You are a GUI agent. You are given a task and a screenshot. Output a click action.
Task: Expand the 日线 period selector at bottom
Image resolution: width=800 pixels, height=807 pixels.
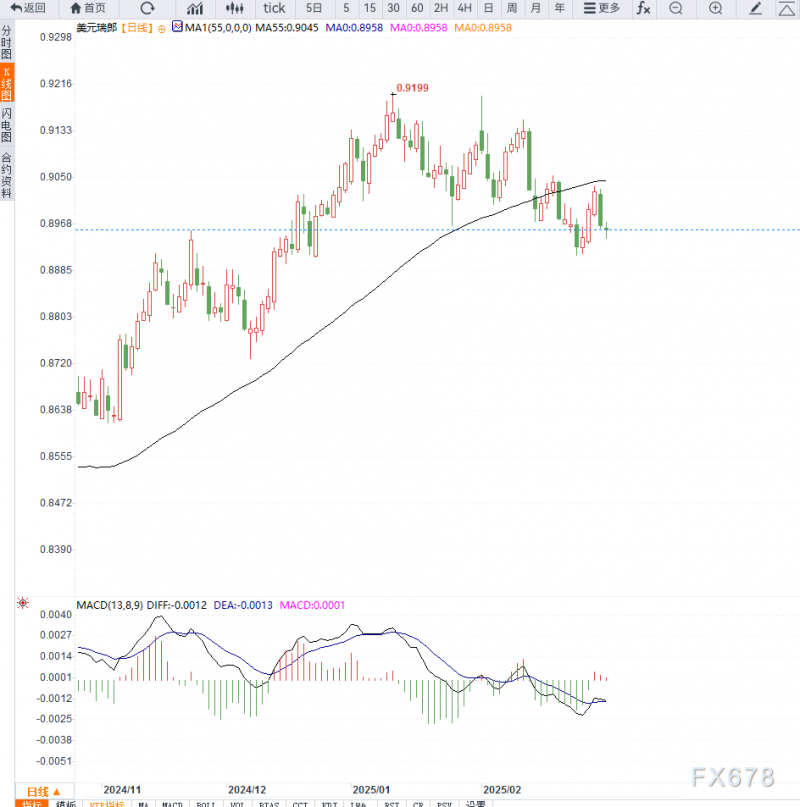44,792
